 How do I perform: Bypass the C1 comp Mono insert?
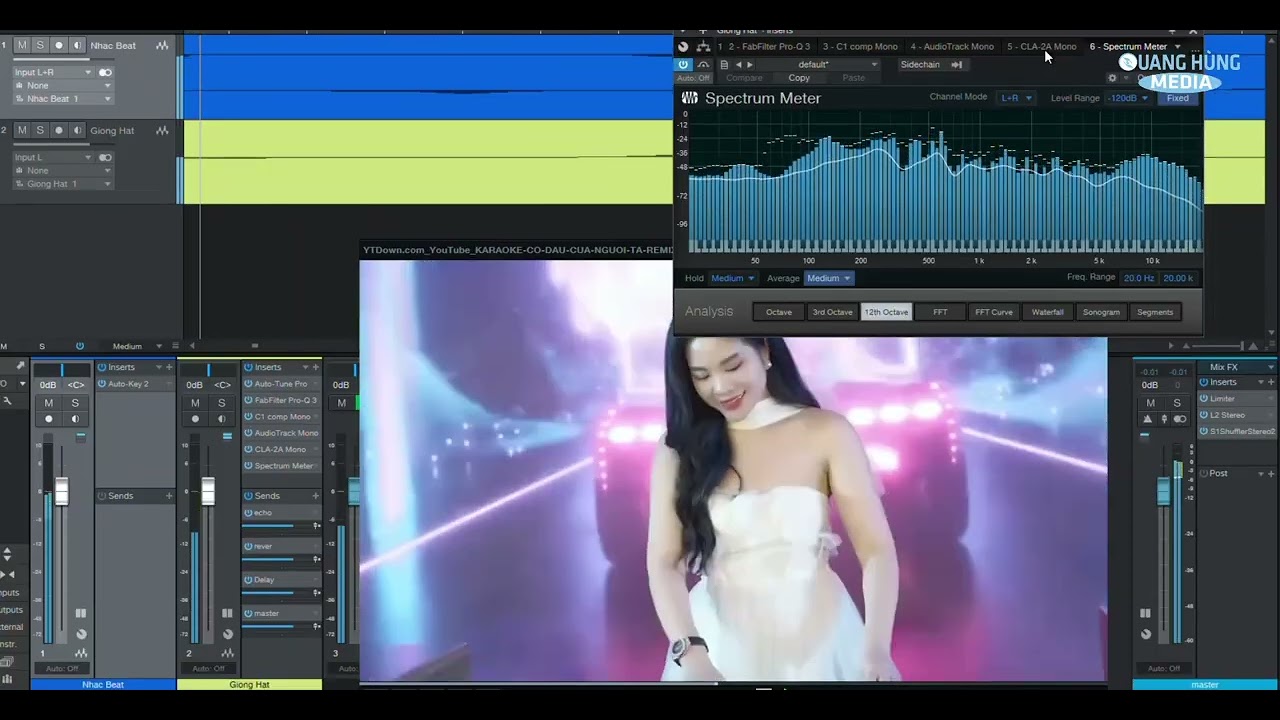[249, 417]
